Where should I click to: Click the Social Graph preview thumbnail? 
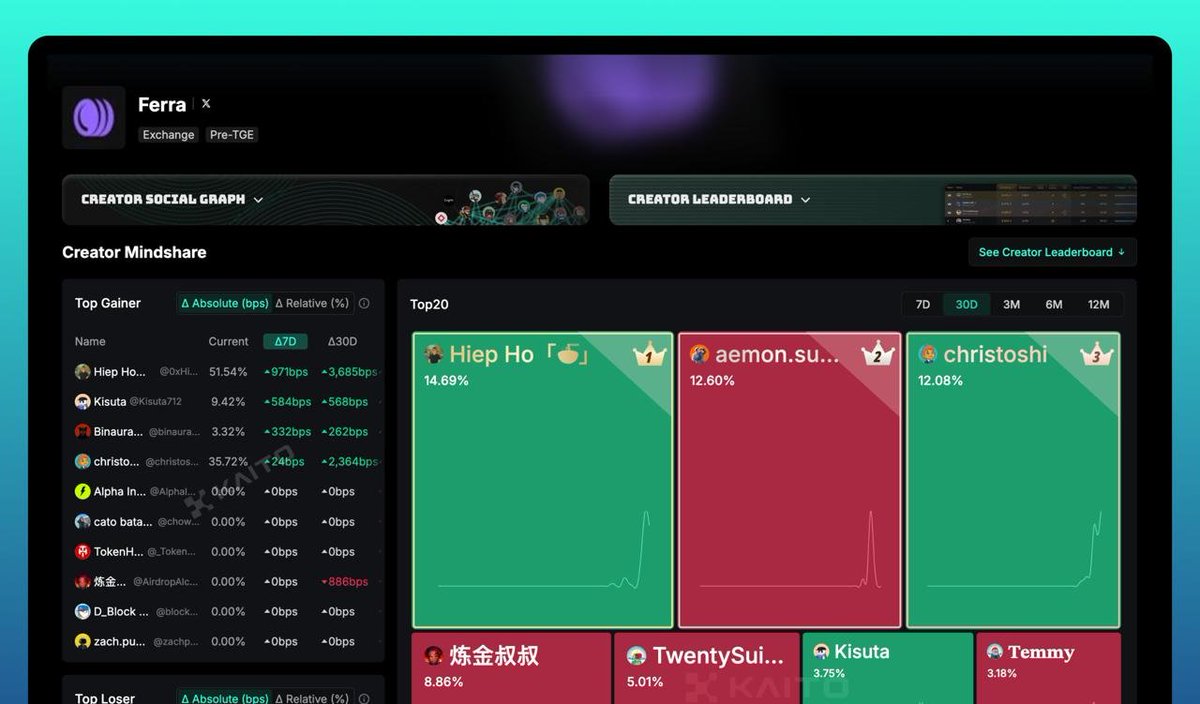pos(510,202)
